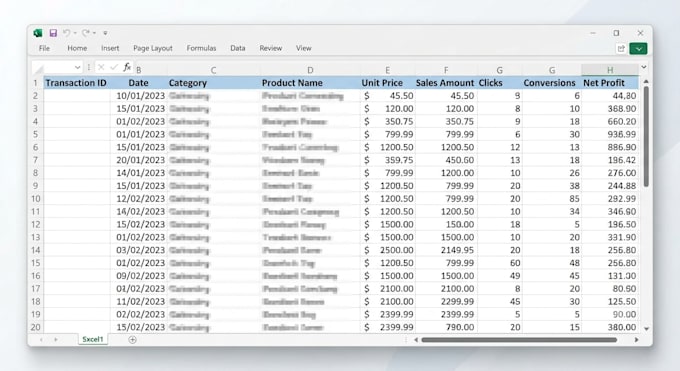680x371 pixels.
Task: Switch to the Insert tab
Action: pyautogui.click(x=110, y=48)
